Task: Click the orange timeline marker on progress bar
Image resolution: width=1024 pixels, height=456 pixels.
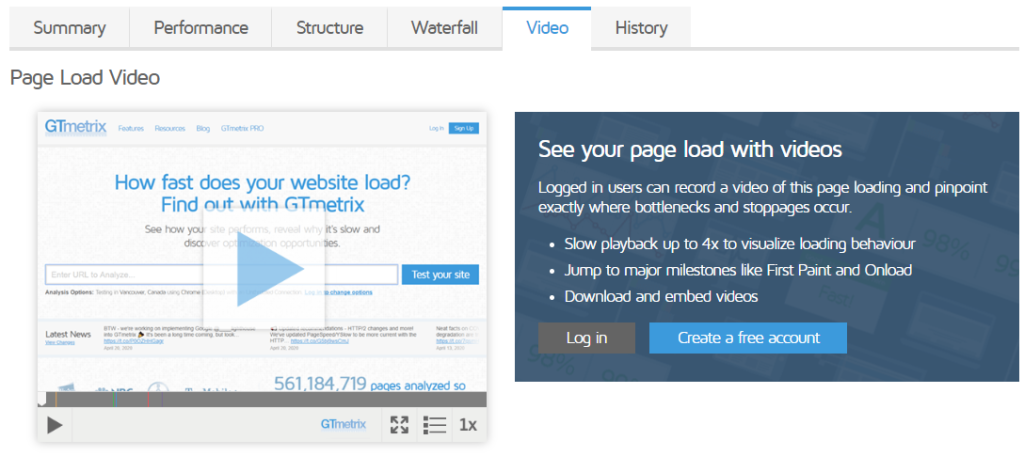Action: (x=56, y=399)
